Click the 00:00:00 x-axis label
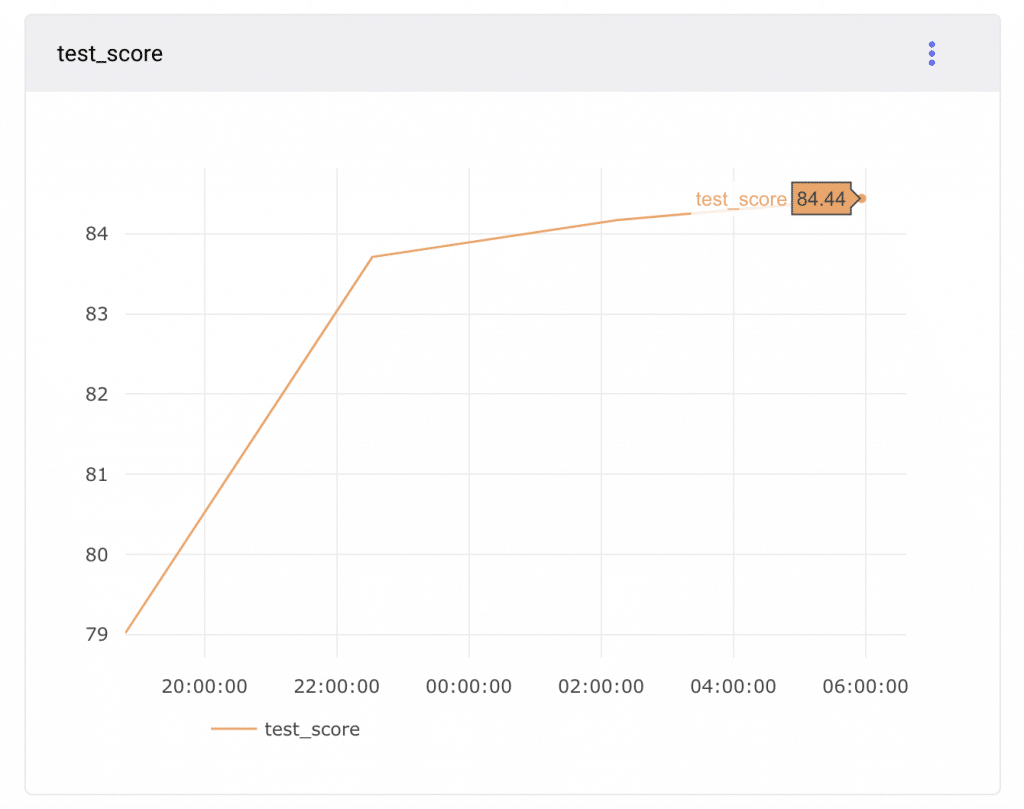 [469, 687]
